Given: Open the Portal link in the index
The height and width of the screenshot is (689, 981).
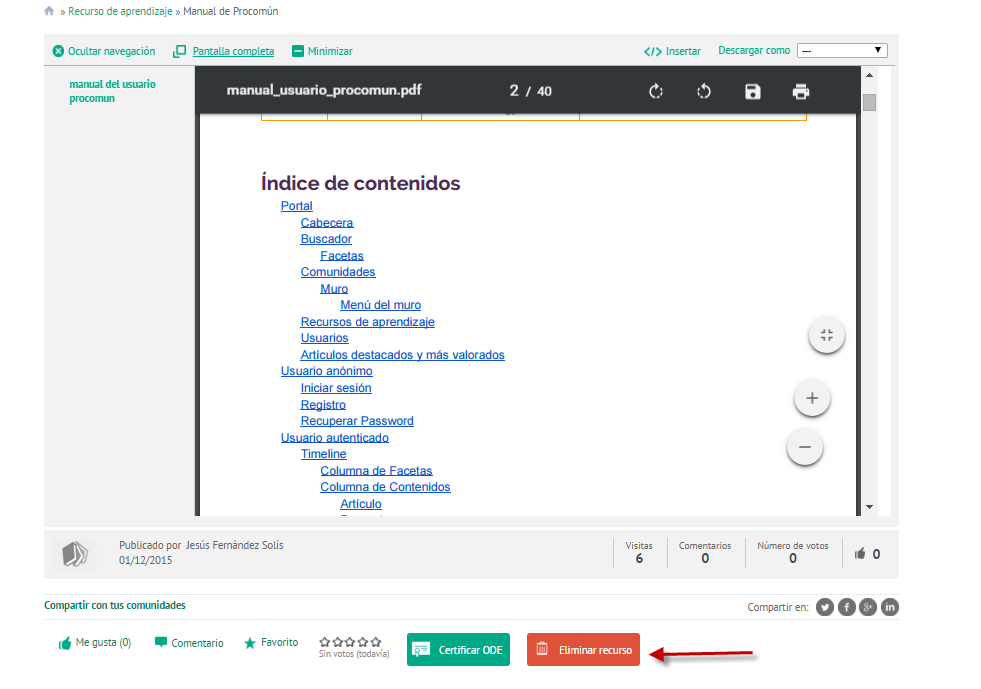Looking at the screenshot, I should coord(296,205).
